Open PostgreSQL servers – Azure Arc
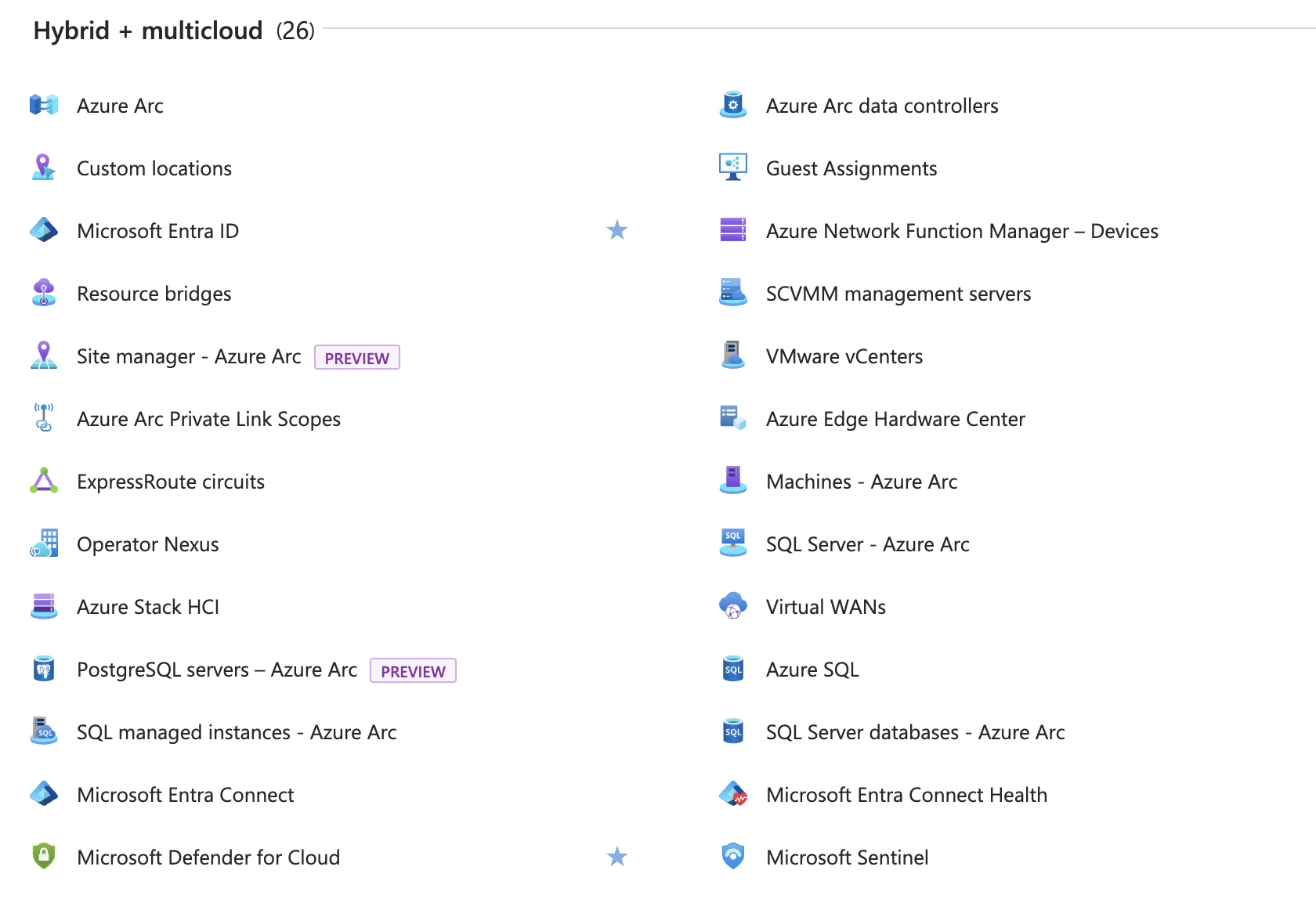This screenshot has height=899, width=1316. [217, 670]
